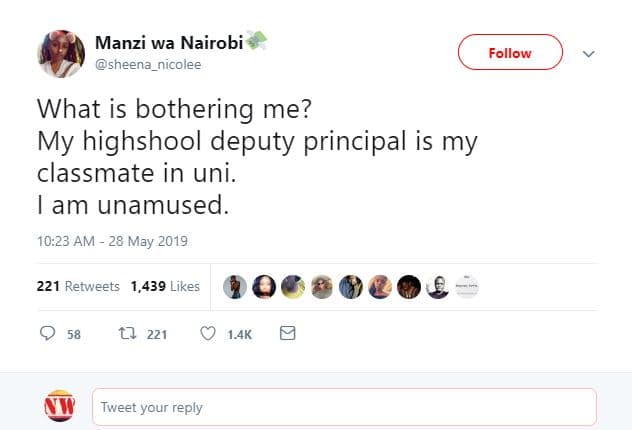This screenshot has height=430, width=632.
Task: Open the 10:23 AM - 28 May 2019 timestamp
Action: point(113,241)
